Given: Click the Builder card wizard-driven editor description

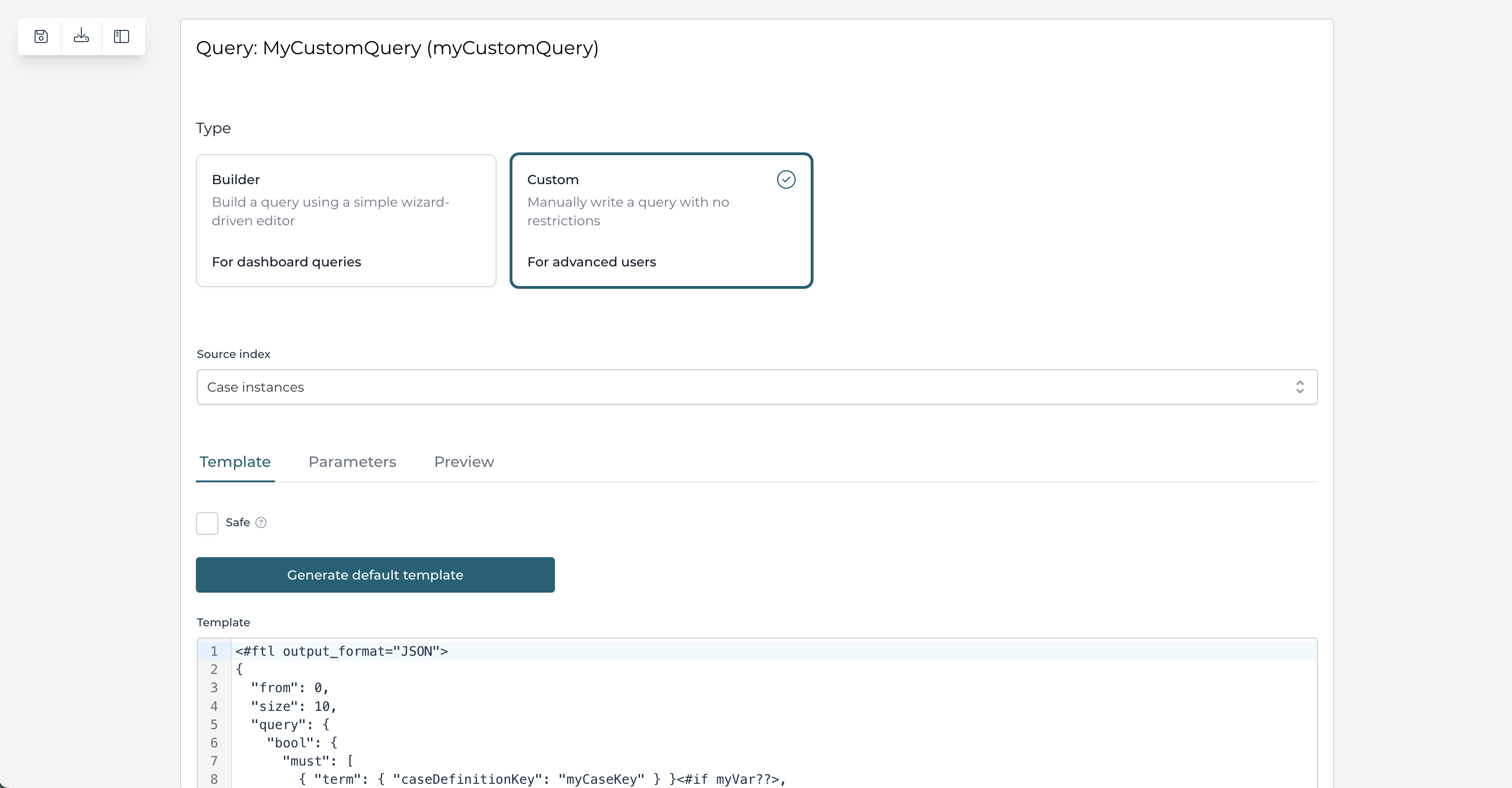Looking at the screenshot, I should pyautogui.click(x=330, y=211).
